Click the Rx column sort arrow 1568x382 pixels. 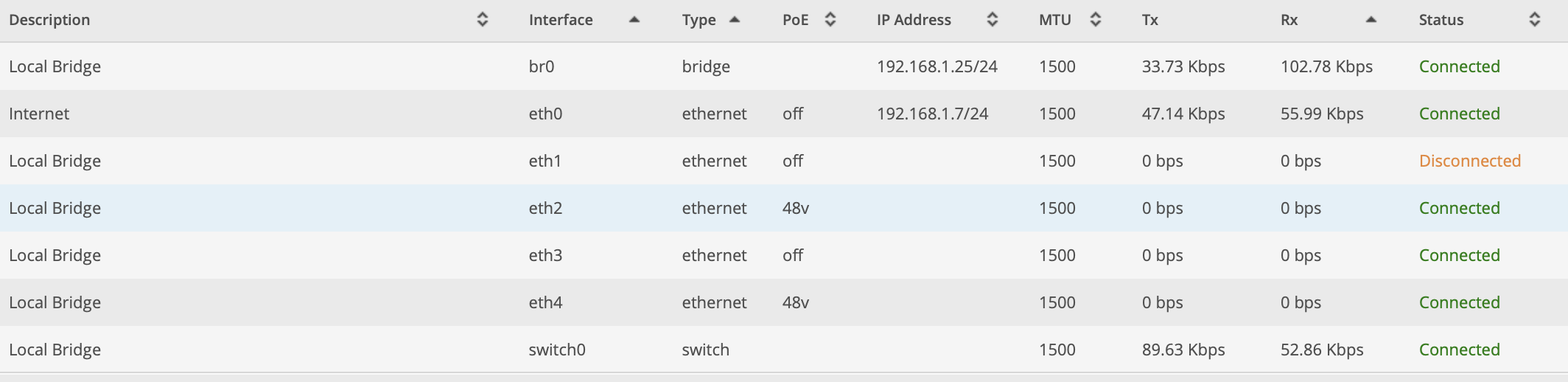1371,20
